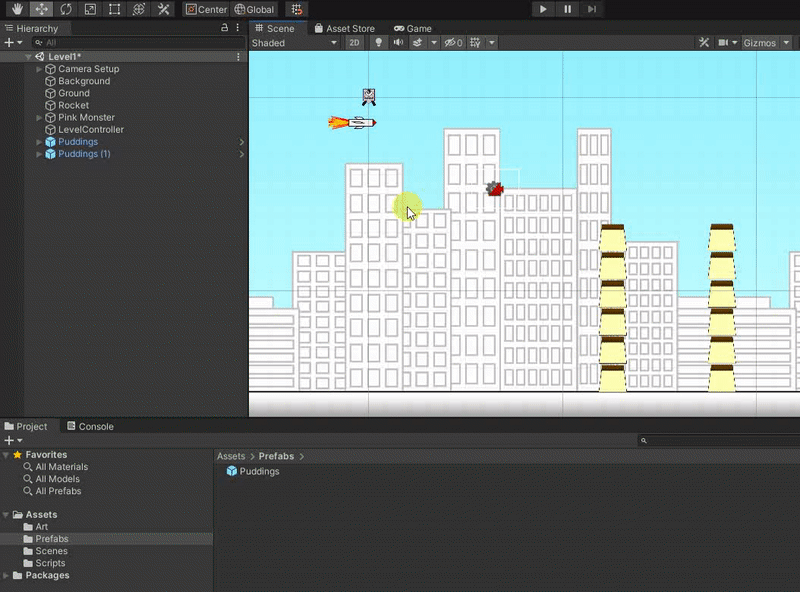The width and height of the screenshot is (800, 592).
Task: Select the Hand tool
Action: point(16,9)
